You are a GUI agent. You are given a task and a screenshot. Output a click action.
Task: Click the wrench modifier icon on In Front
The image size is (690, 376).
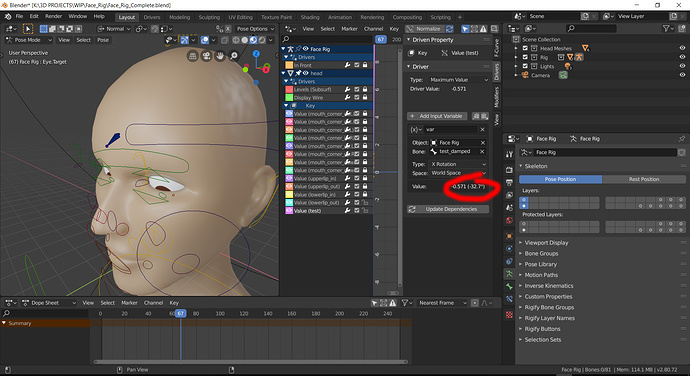tap(348, 65)
